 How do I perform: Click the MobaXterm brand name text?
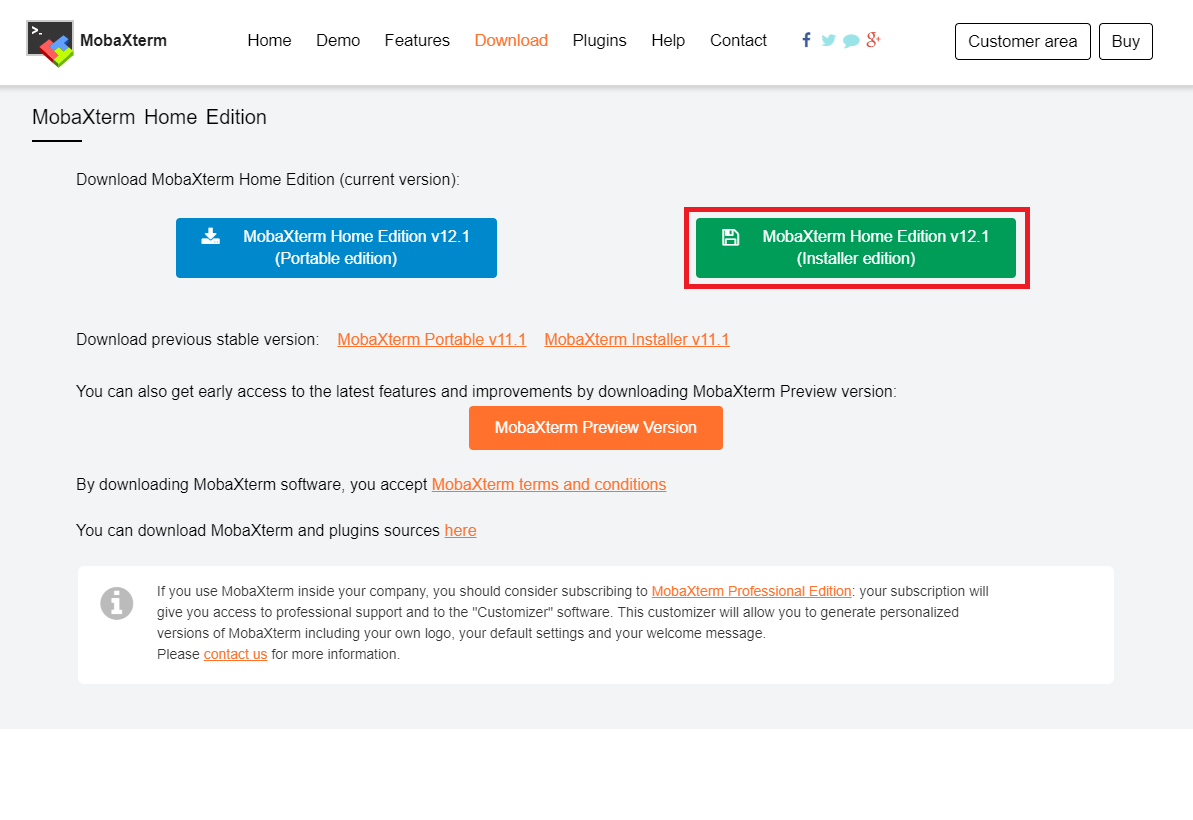coord(123,40)
